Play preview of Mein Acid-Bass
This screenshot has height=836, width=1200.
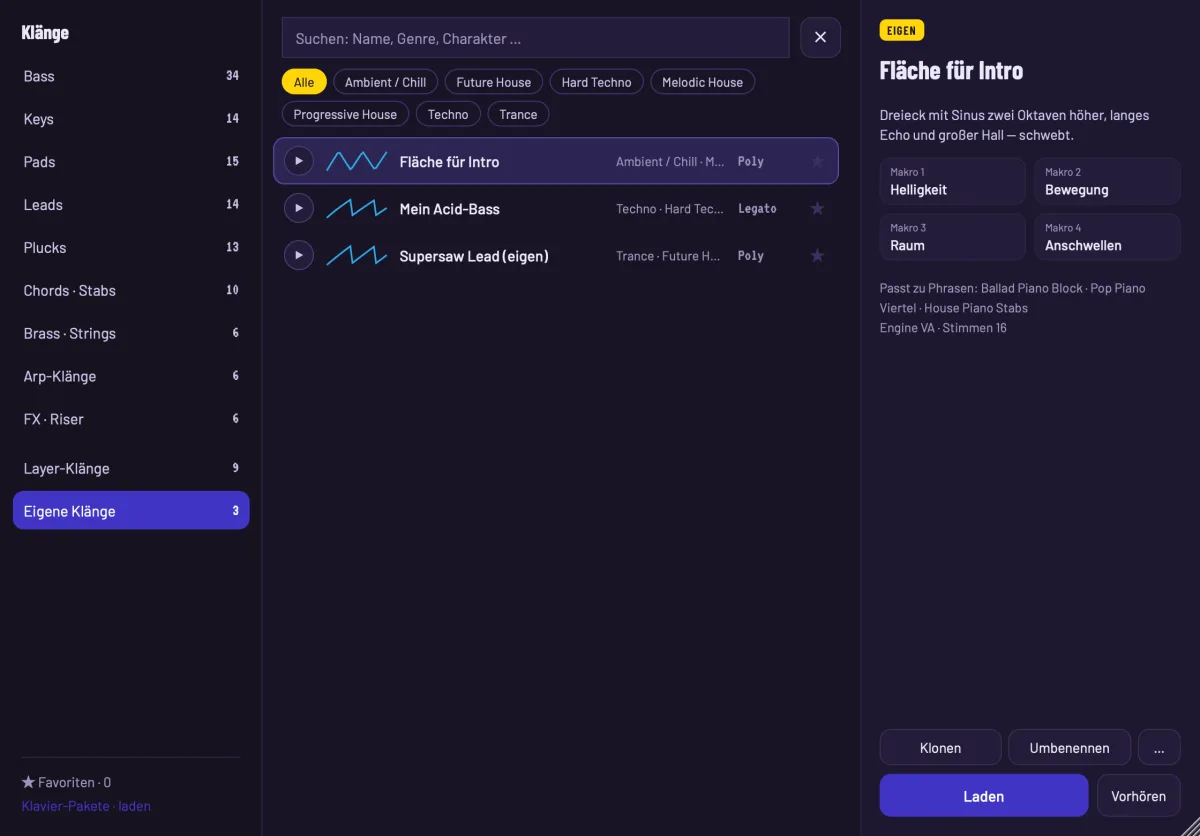coord(298,208)
